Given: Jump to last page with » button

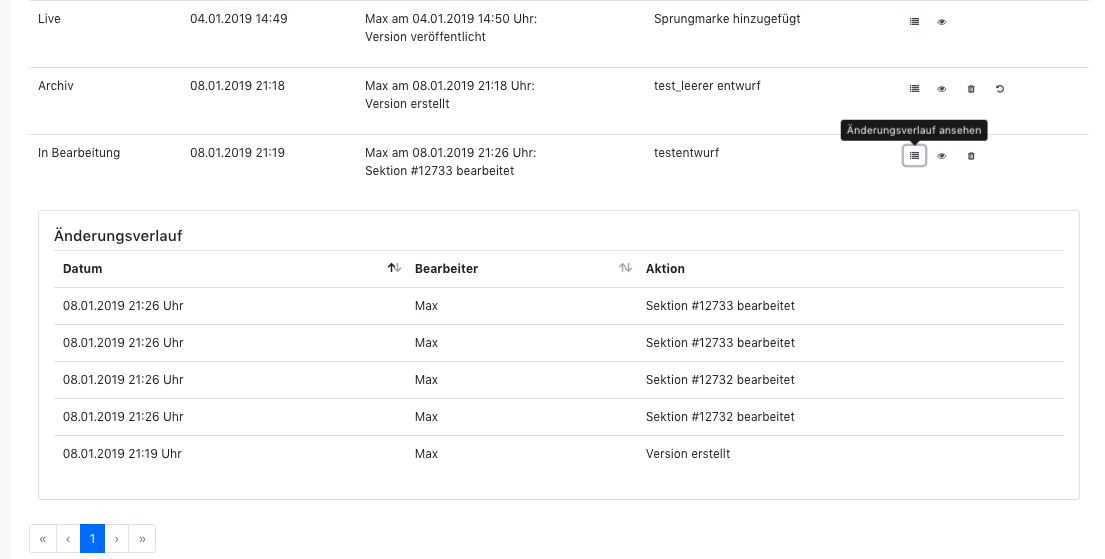Looking at the screenshot, I should point(142,539).
